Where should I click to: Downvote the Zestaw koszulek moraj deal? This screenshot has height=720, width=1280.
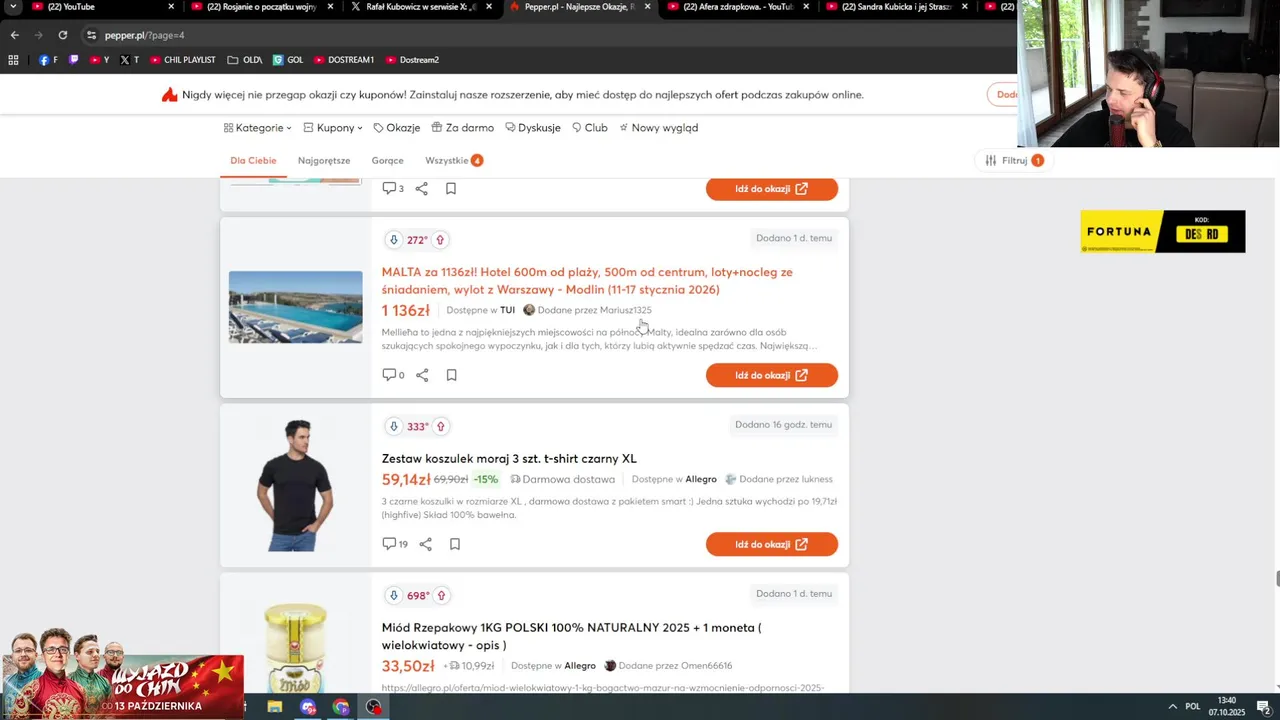tap(394, 426)
